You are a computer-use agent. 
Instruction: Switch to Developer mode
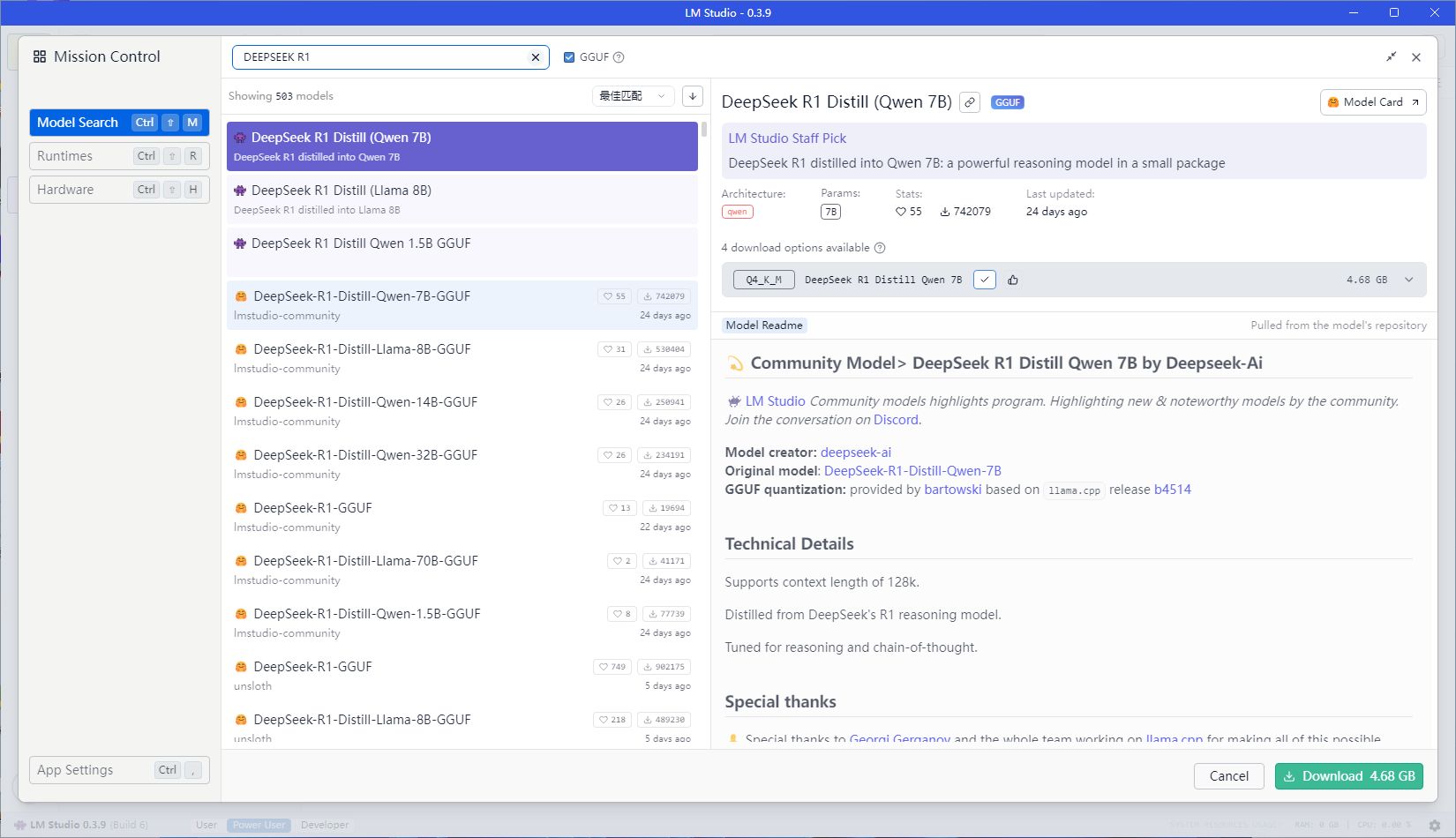(x=325, y=826)
